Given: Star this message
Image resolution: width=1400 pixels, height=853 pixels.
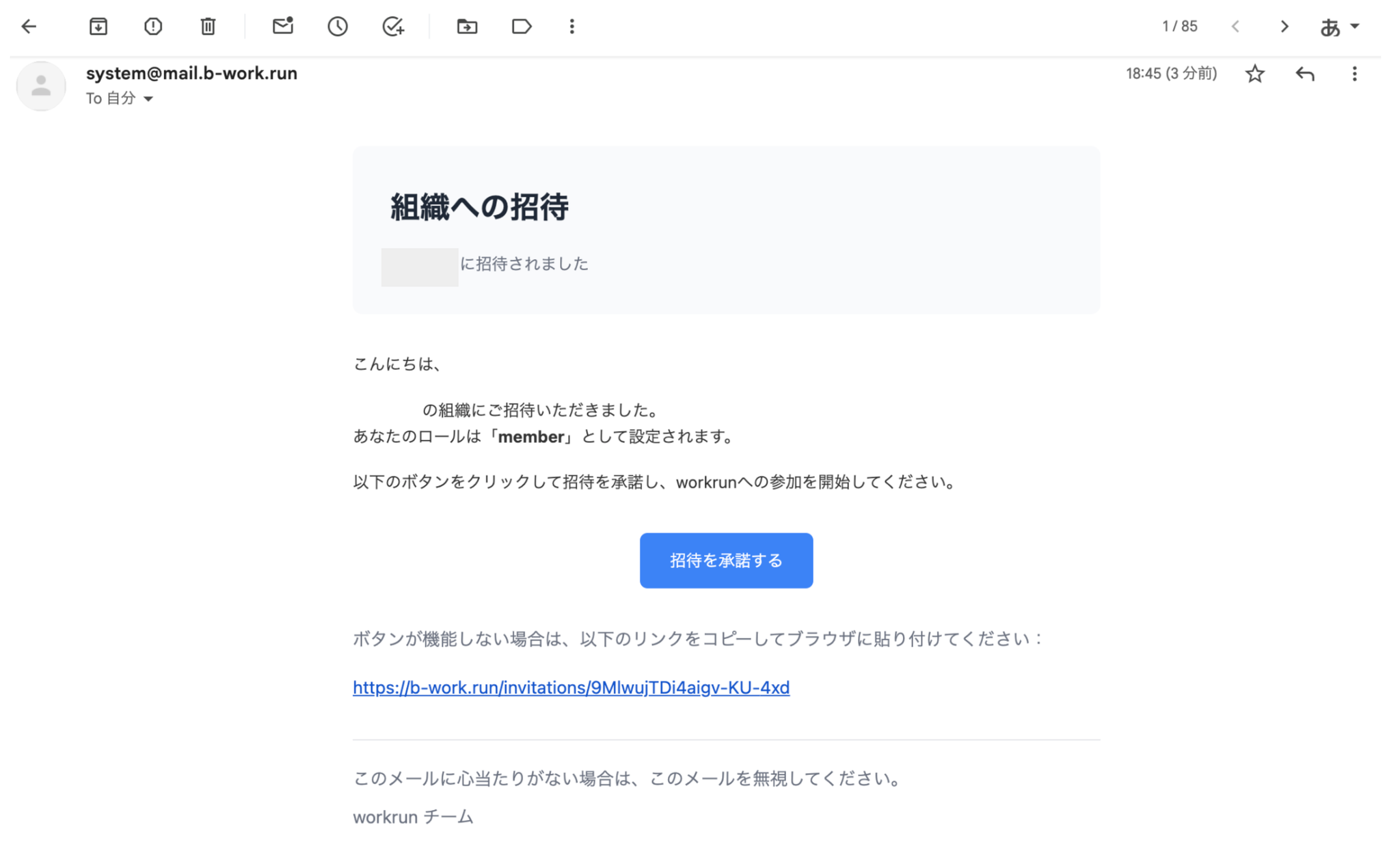Looking at the screenshot, I should coord(1254,74).
